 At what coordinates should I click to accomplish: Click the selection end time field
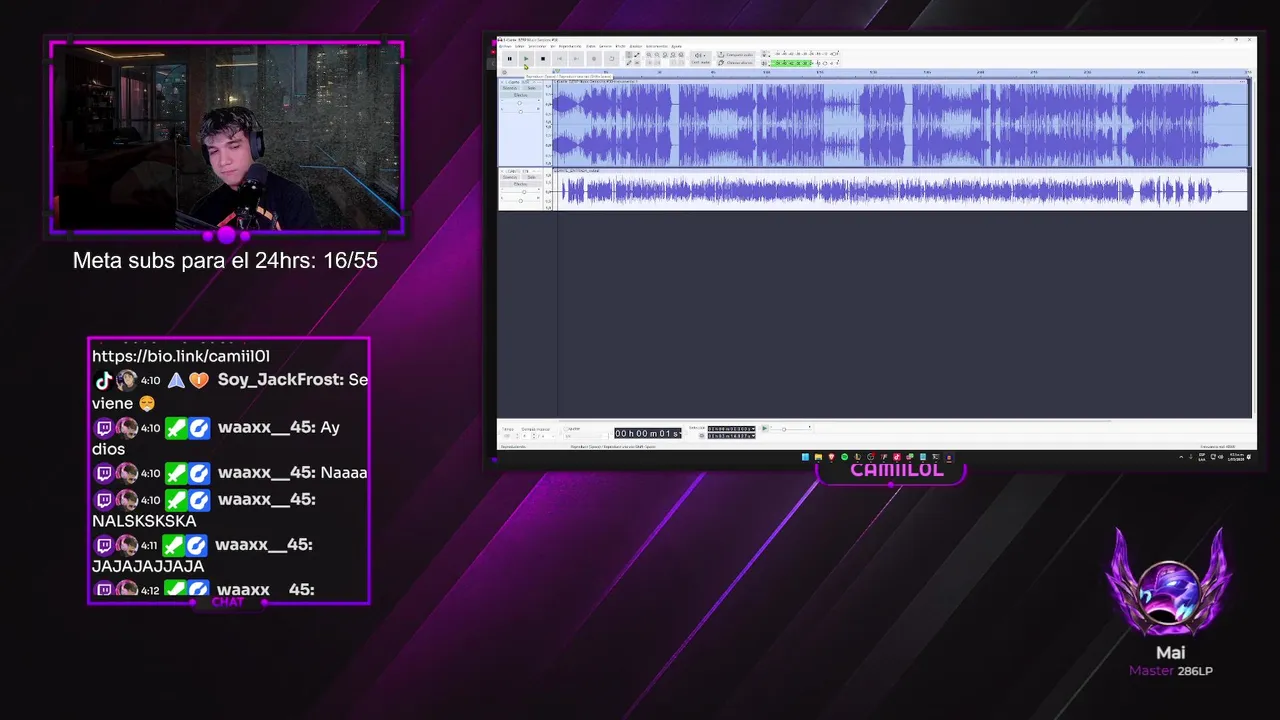pyautogui.click(x=731, y=436)
